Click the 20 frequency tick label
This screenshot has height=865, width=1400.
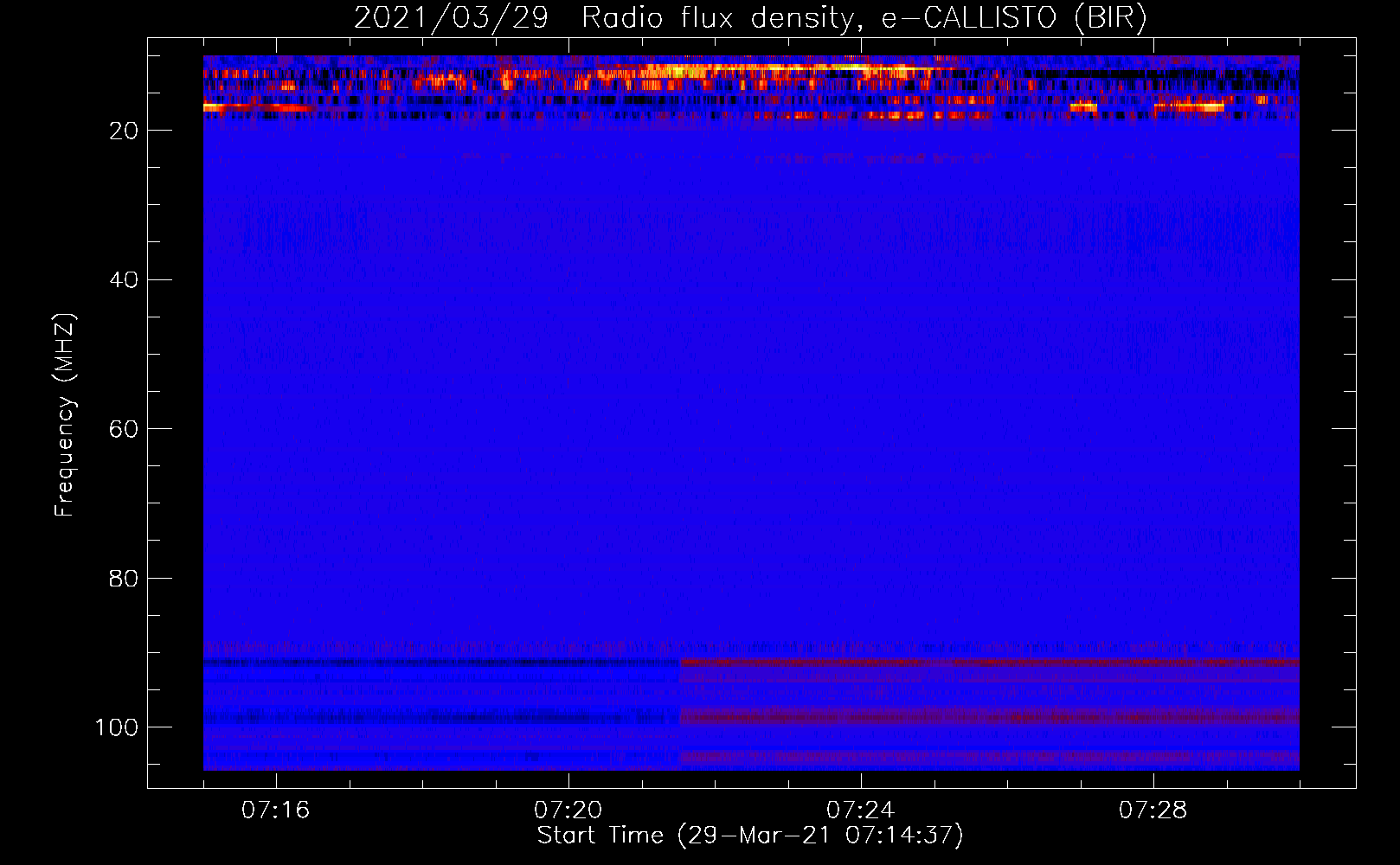tap(124, 131)
